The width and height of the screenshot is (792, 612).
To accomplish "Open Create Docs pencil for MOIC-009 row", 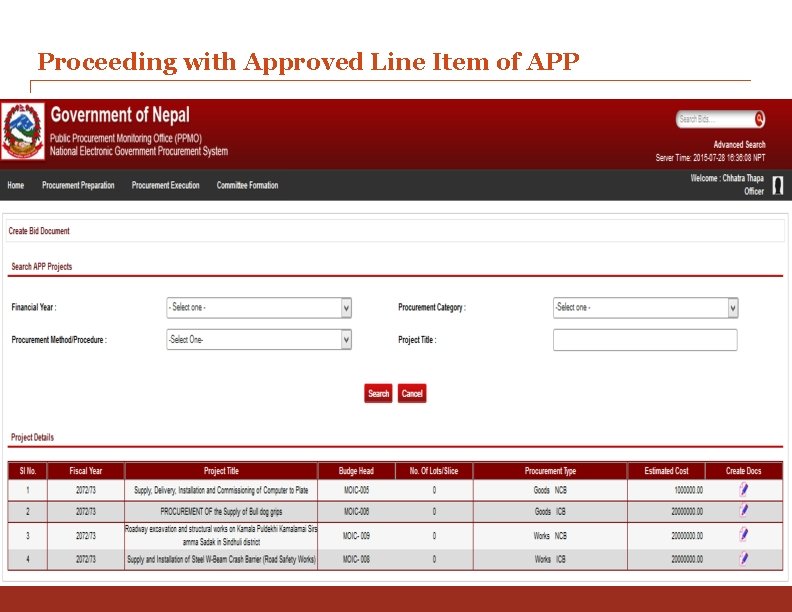I will 744,535.
